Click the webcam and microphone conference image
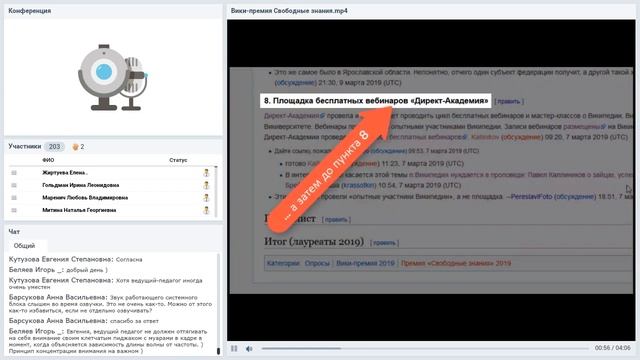This screenshot has width=640, height=360. [113, 78]
